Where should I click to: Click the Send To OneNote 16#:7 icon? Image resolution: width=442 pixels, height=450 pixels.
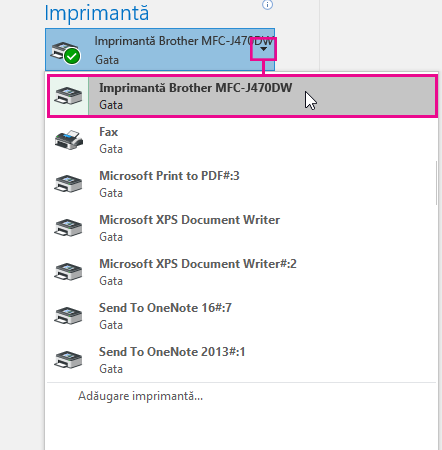[x=68, y=316]
